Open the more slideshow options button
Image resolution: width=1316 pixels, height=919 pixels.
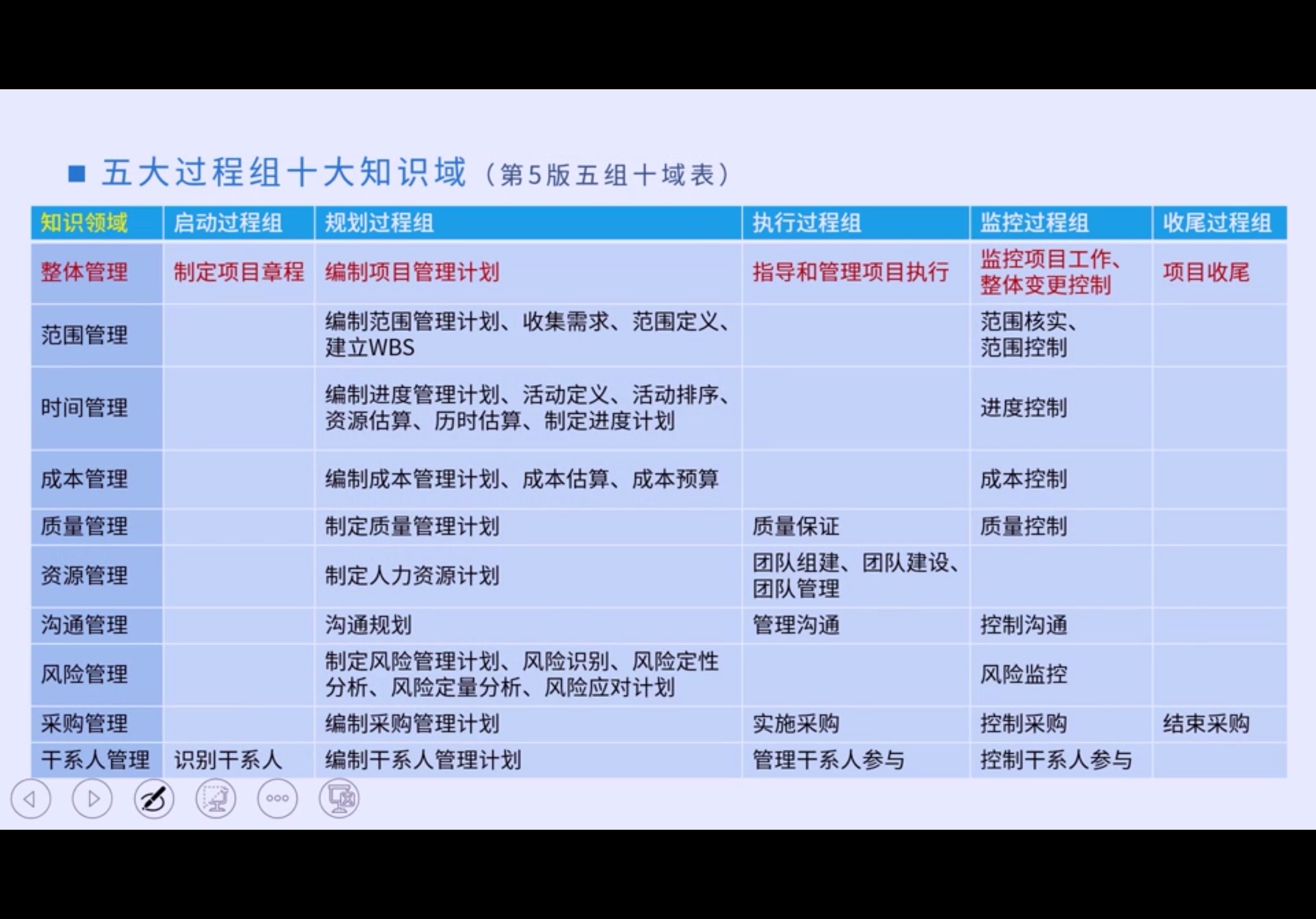(x=277, y=798)
